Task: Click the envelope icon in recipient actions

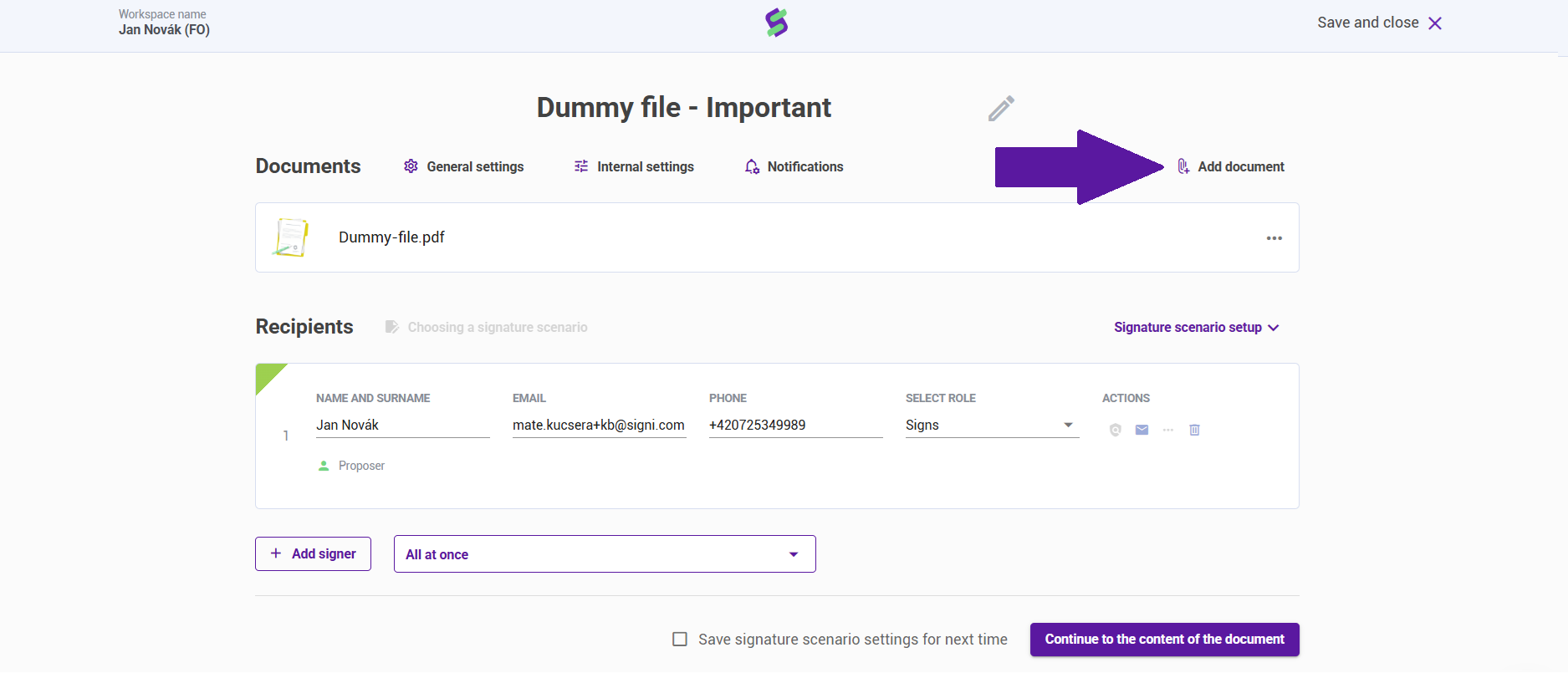Action: tap(1142, 430)
